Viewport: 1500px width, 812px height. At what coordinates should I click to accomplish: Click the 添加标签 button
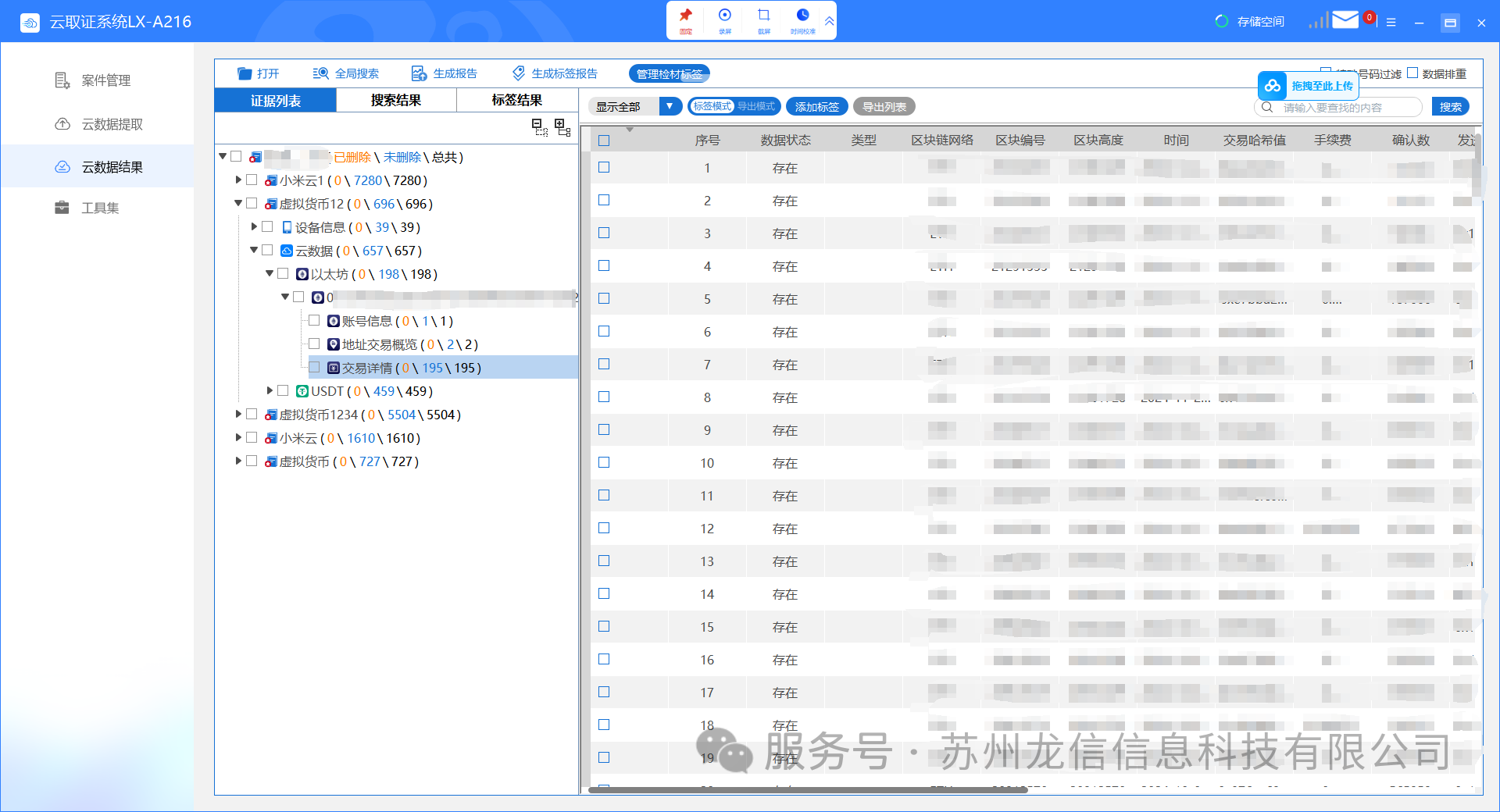tap(816, 106)
